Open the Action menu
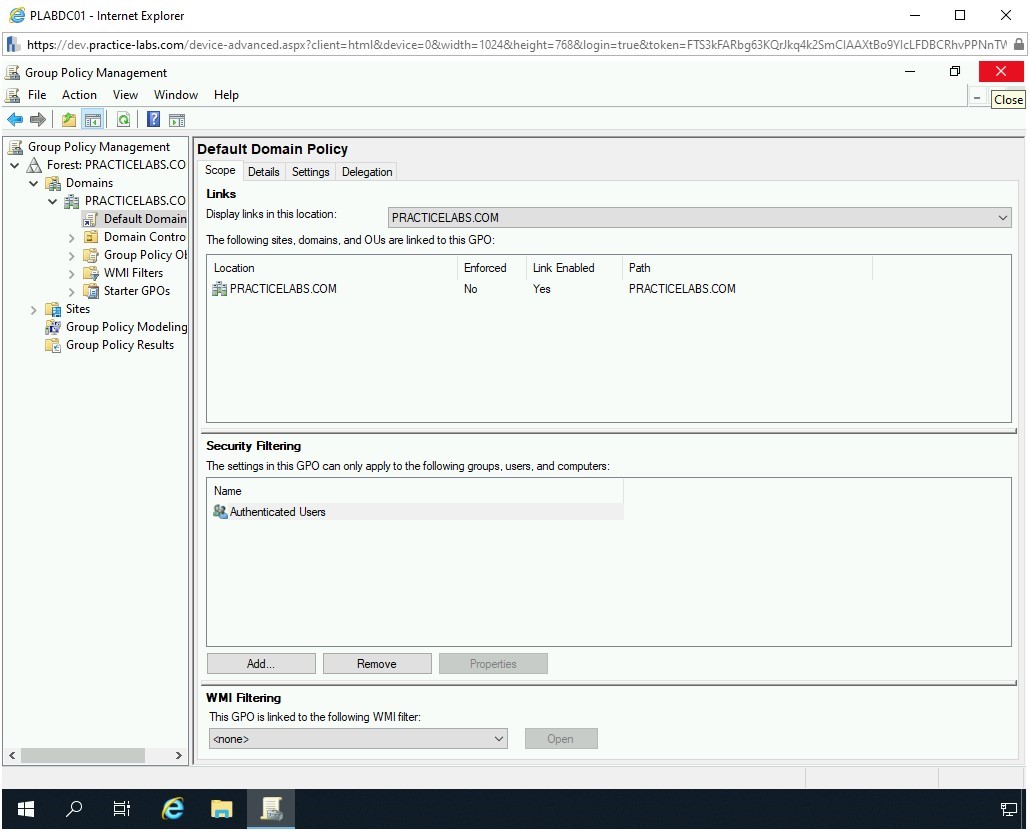Image resolution: width=1030 pixels, height=833 pixels. pyautogui.click(x=79, y=95)
